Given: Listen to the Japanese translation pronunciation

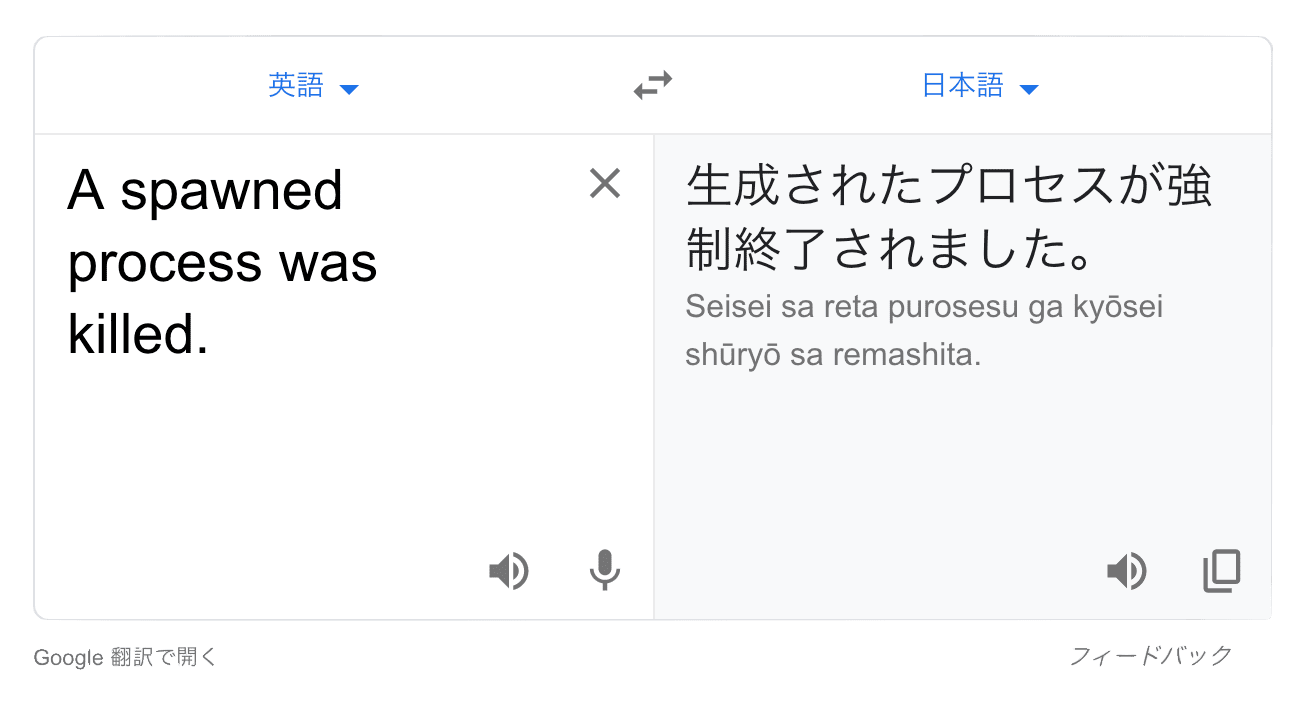Looking at the screenshot, I should coord(1127,571).
